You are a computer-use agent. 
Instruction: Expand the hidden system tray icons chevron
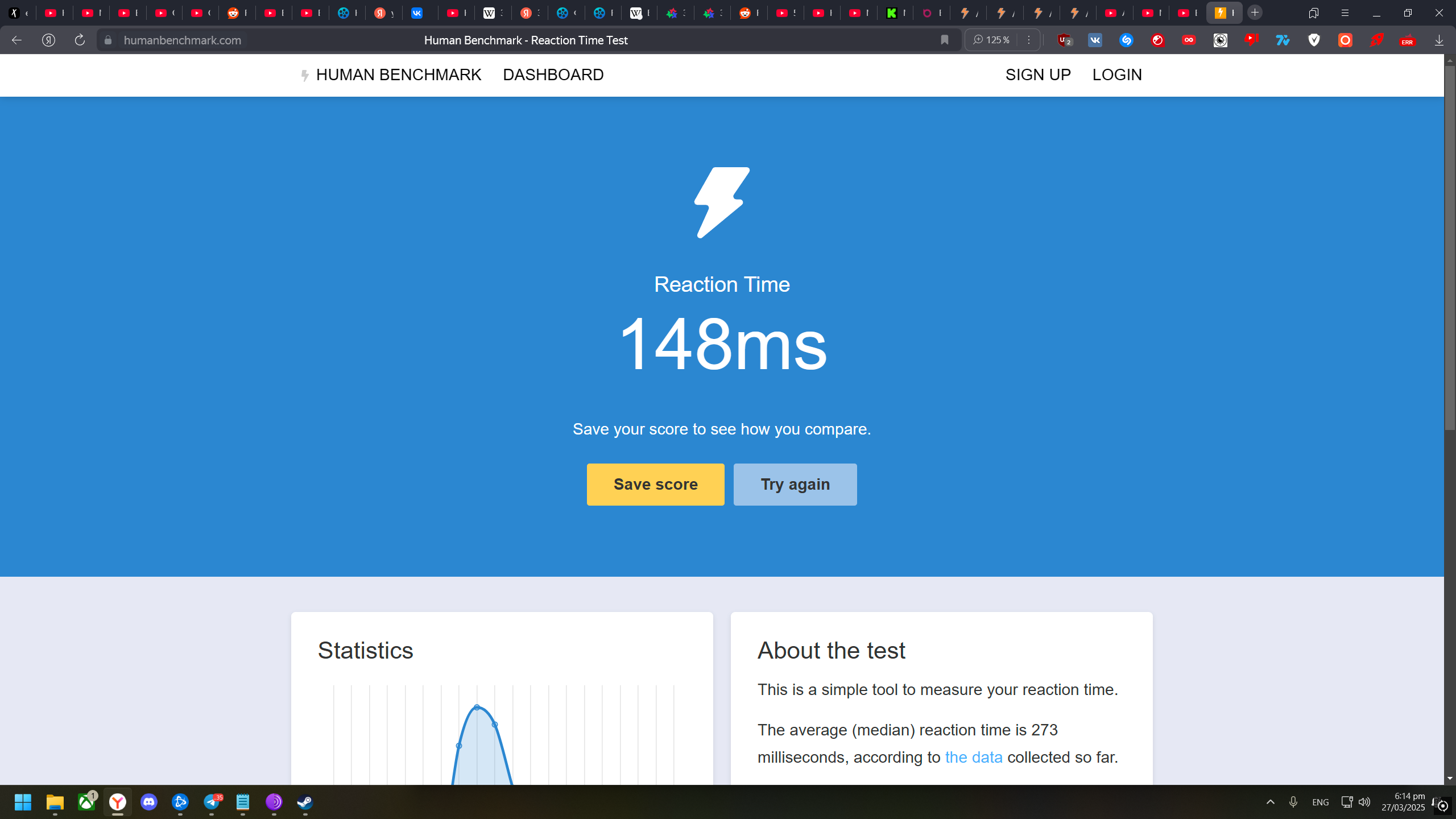pos(1270,802)
